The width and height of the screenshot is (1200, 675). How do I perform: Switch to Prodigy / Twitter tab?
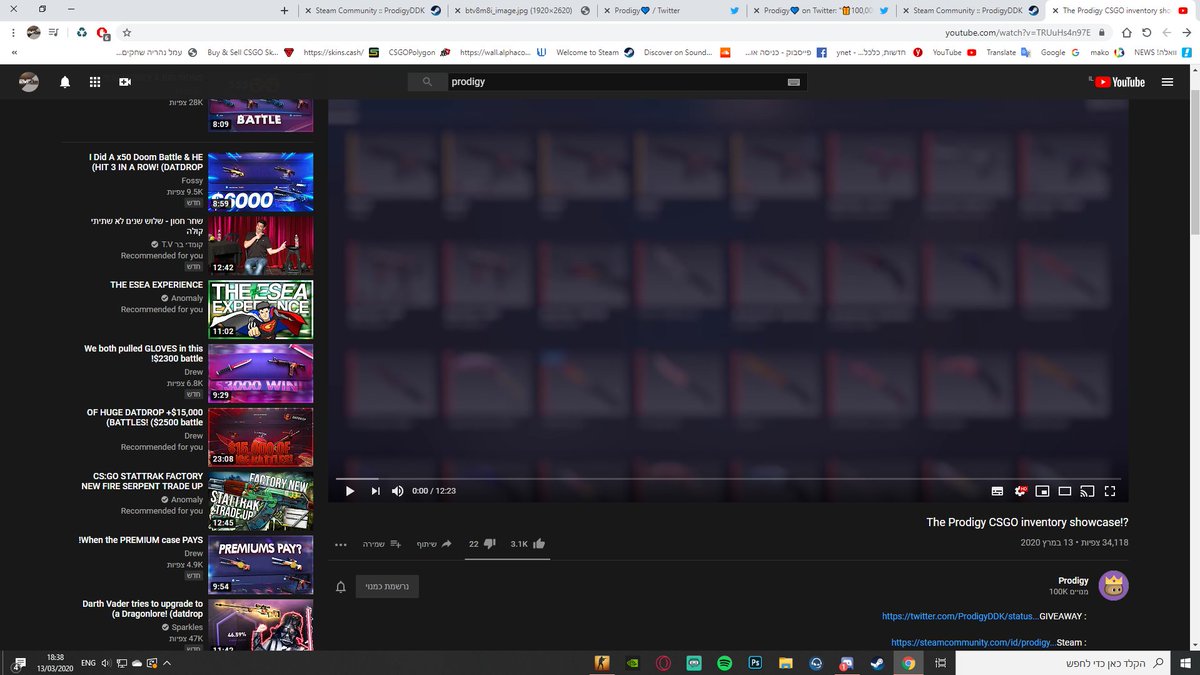[x=669, y=10]
